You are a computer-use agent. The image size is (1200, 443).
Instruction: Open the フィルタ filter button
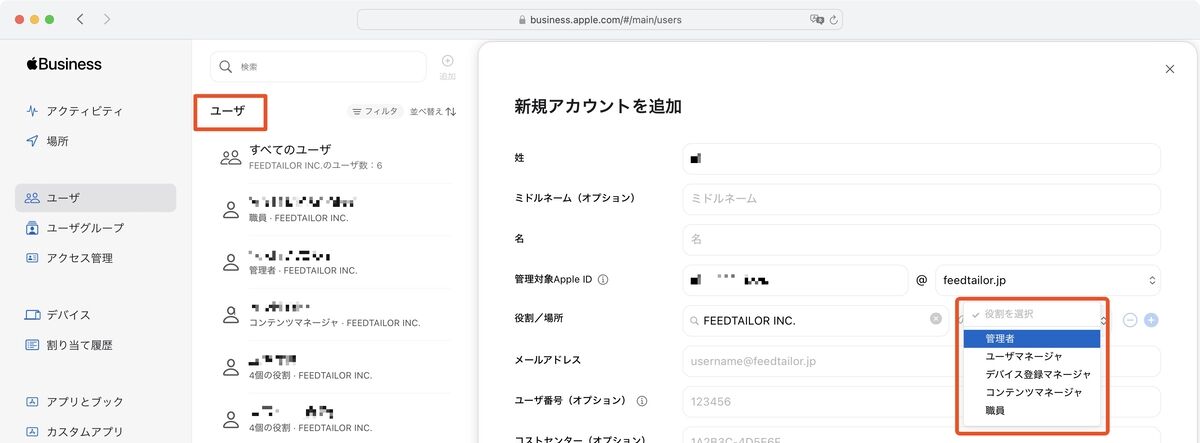tap(374, 111)
